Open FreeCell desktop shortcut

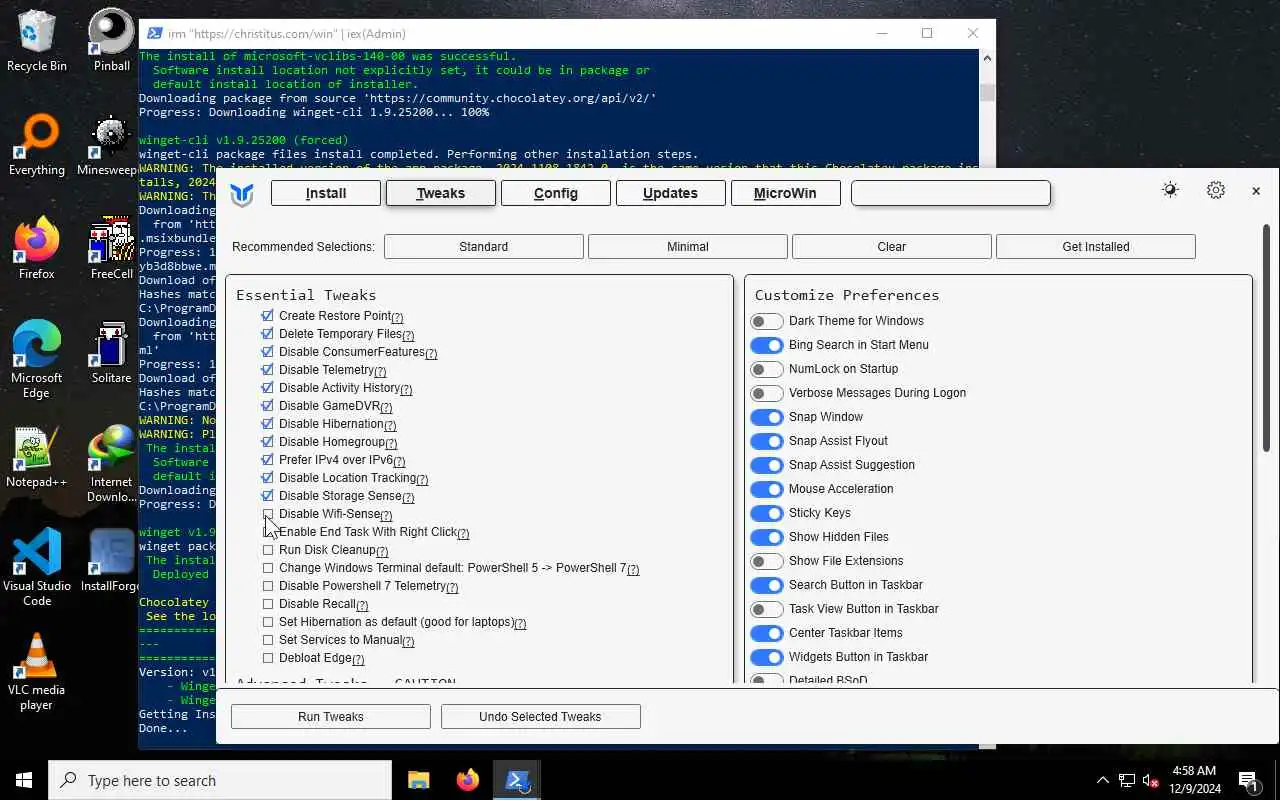point(111,248)
